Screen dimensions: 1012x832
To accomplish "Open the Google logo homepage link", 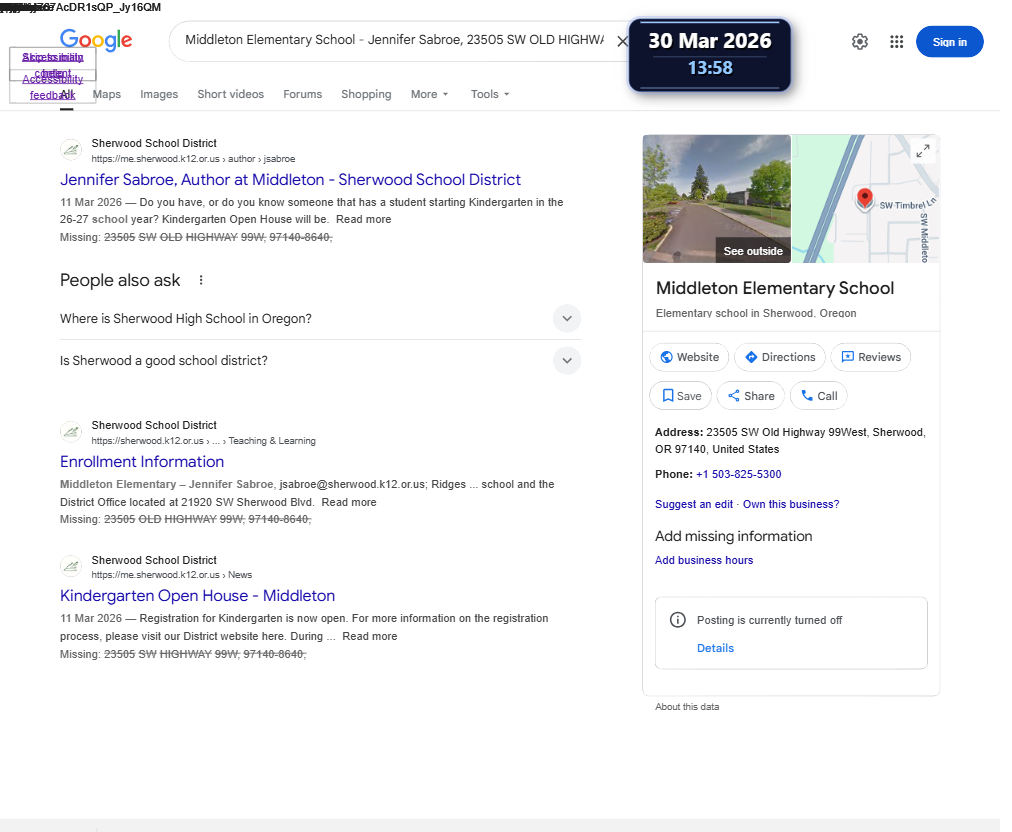I will (x=96, y=40).
